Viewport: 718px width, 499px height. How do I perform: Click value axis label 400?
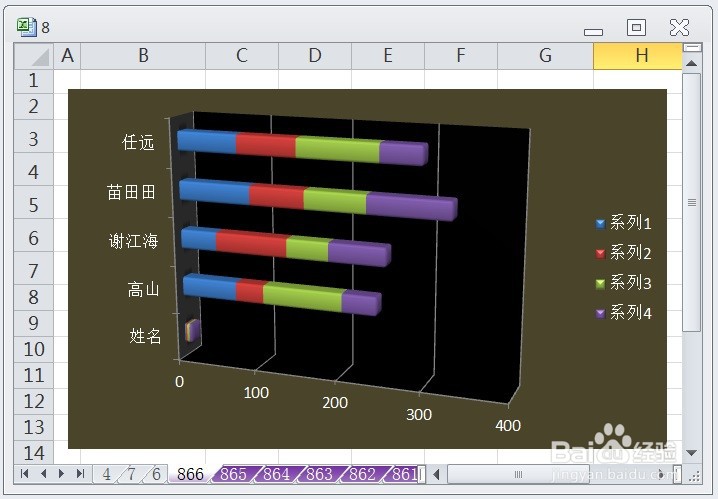coord(508,425)
